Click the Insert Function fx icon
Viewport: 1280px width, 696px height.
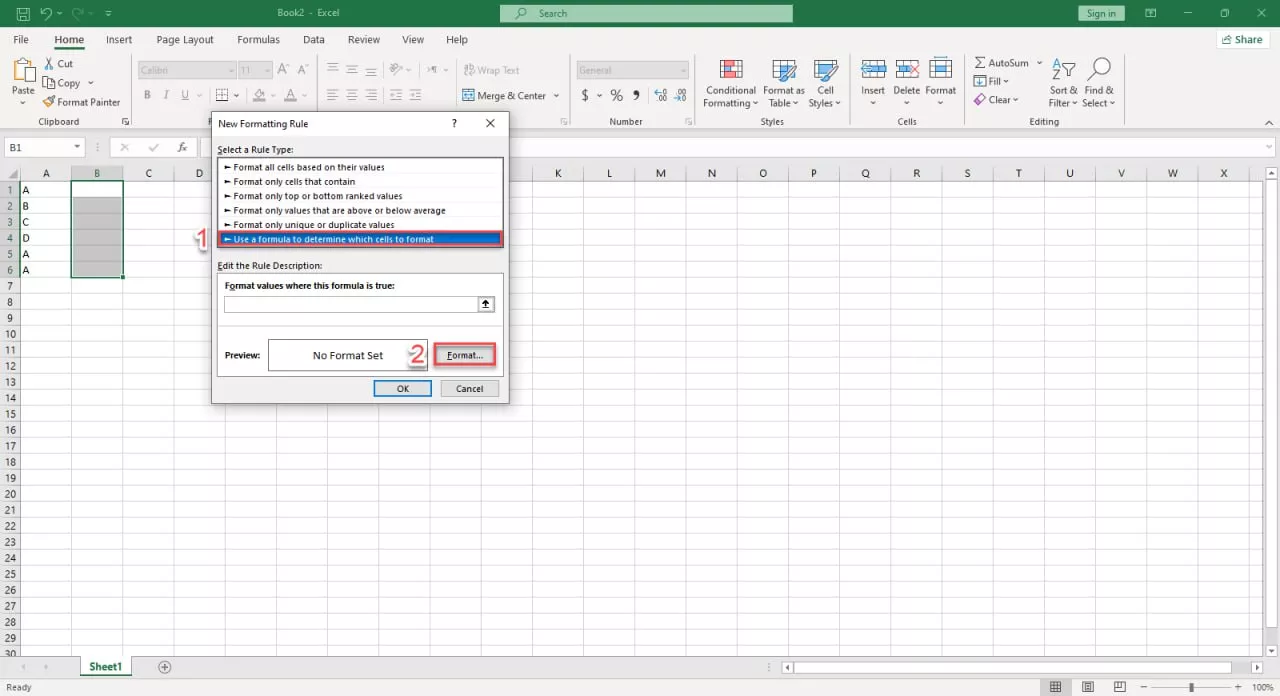coord(182,147)
